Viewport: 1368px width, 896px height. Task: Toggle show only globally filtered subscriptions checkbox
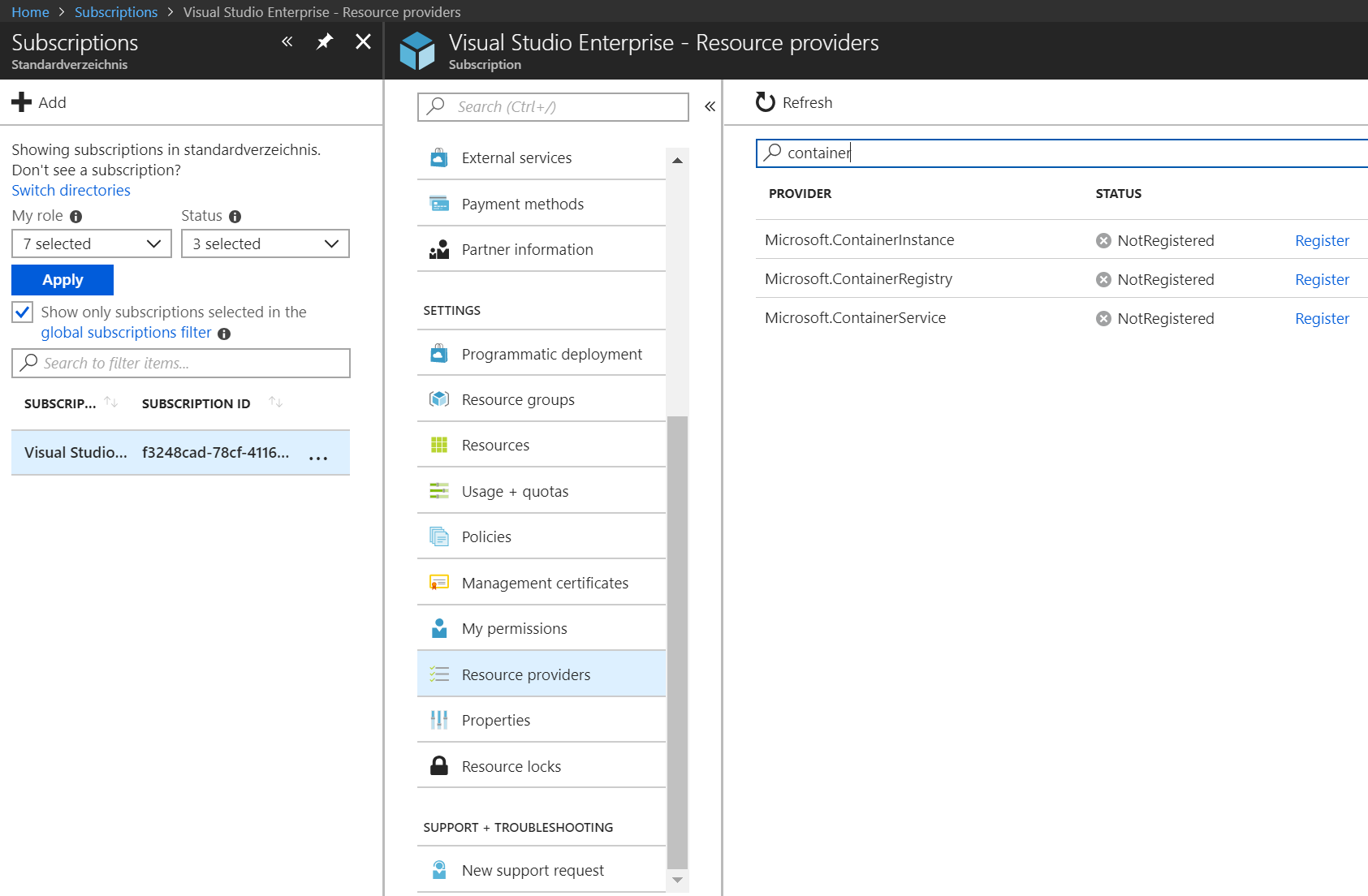(22, 312)
